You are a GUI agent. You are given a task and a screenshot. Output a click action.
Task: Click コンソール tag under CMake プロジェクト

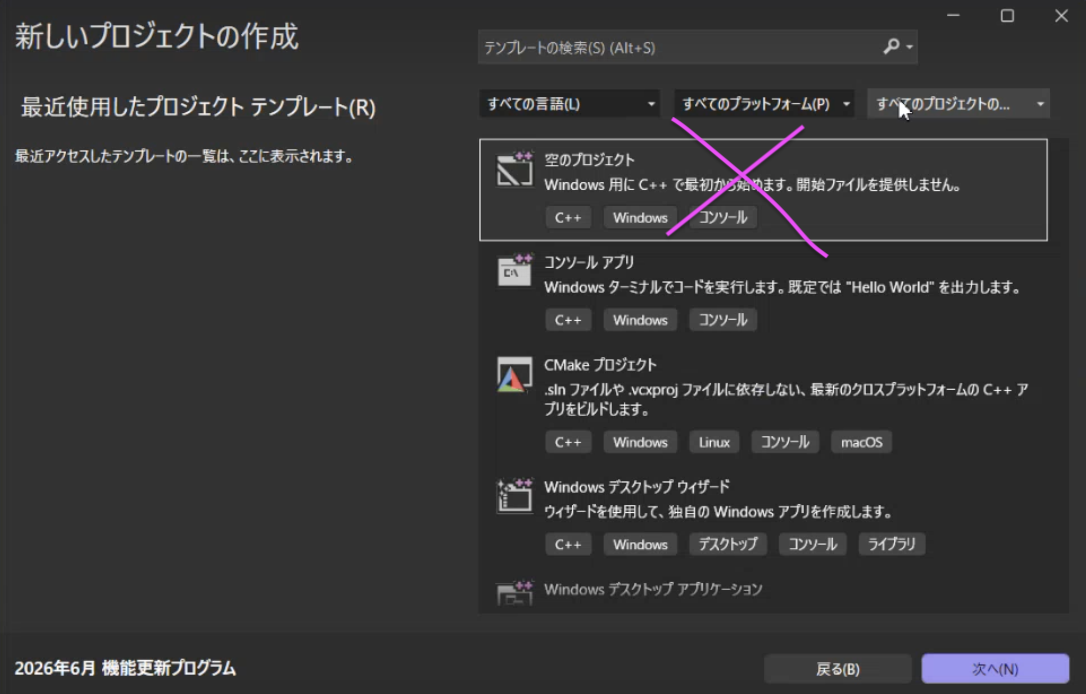(x=785, y=442)
